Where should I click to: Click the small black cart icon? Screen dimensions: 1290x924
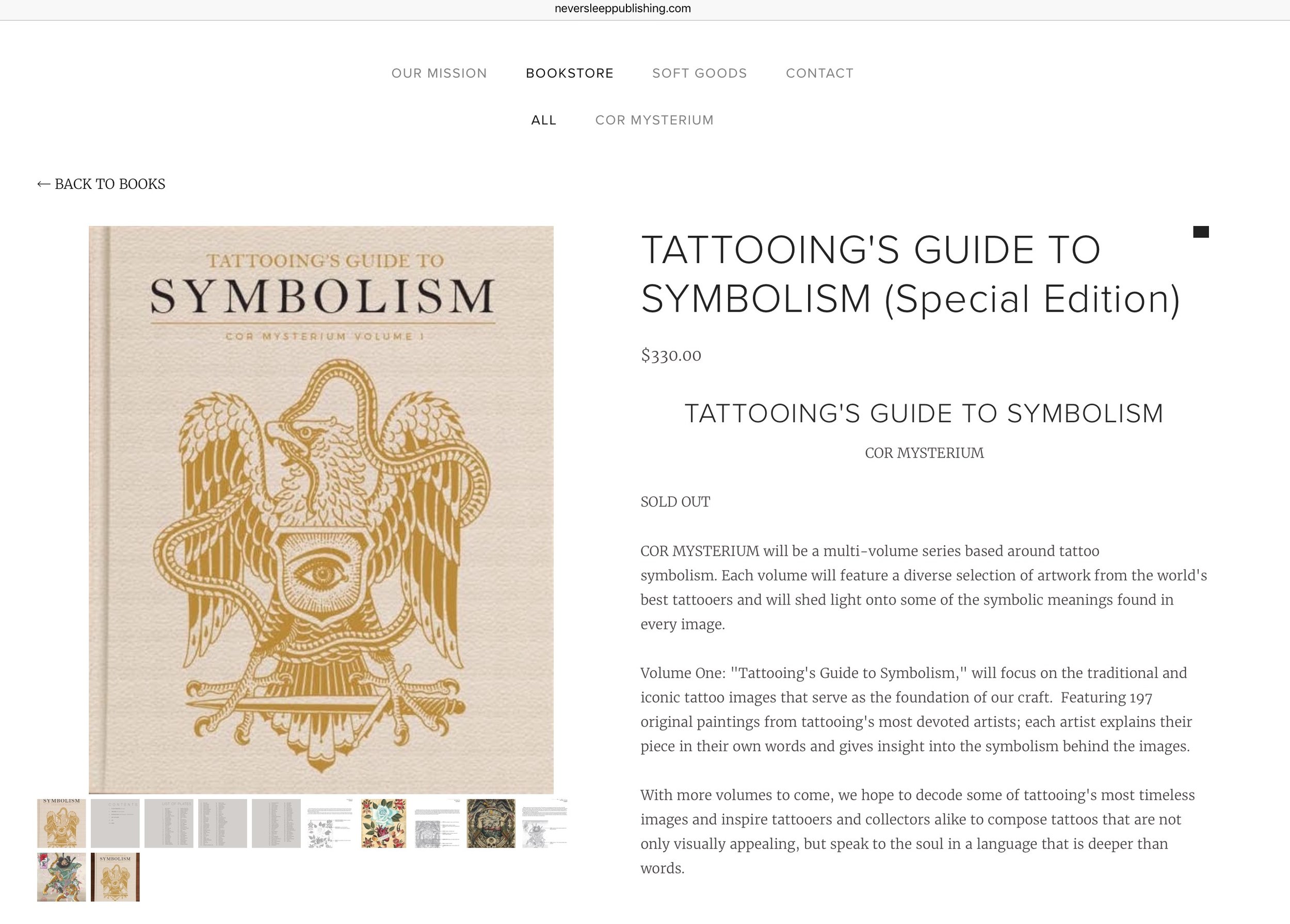click(x=1201, y=232)
